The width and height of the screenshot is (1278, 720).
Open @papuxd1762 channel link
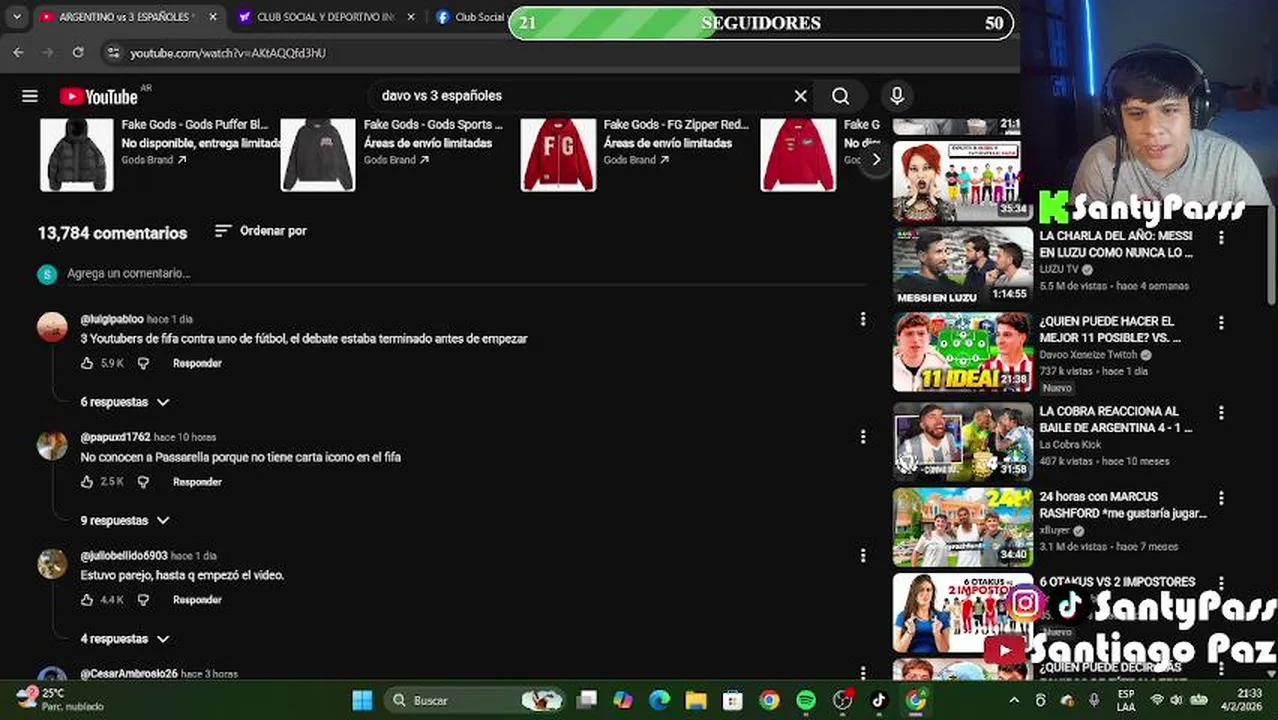[x=115, y=437]
